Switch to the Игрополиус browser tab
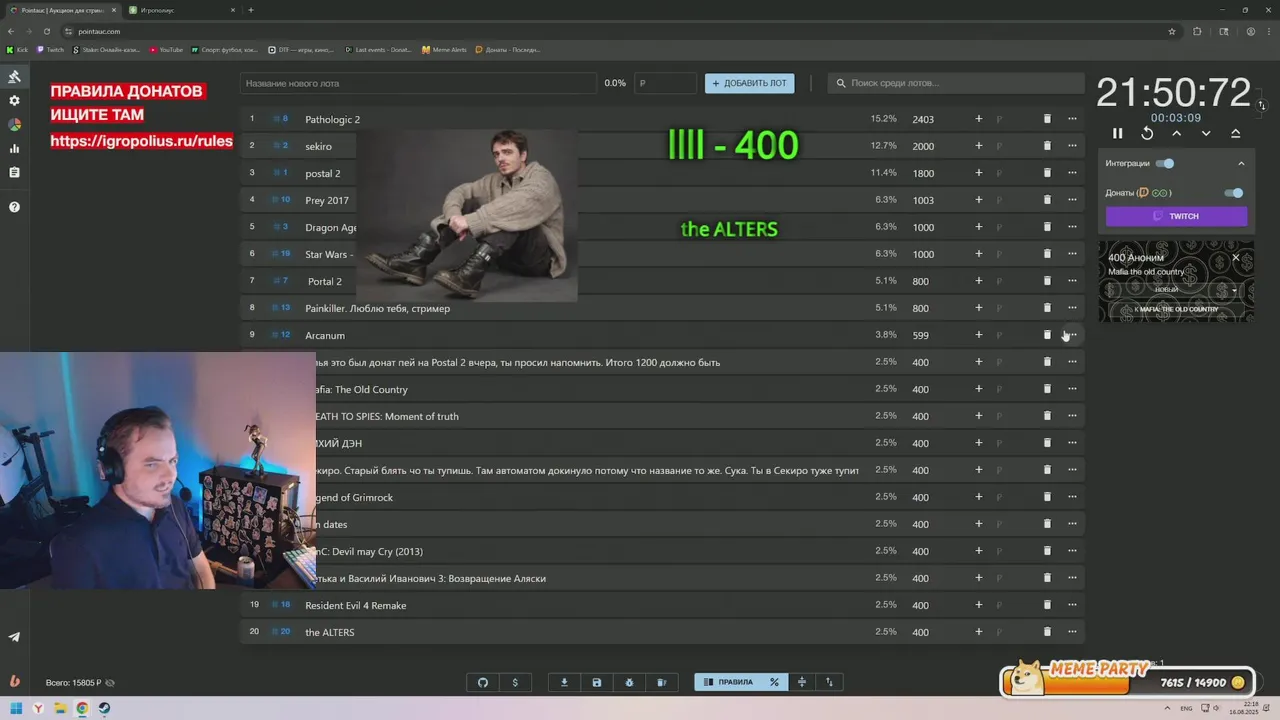Viewport: 1280px width, 720px height. [x=180, y=10]
